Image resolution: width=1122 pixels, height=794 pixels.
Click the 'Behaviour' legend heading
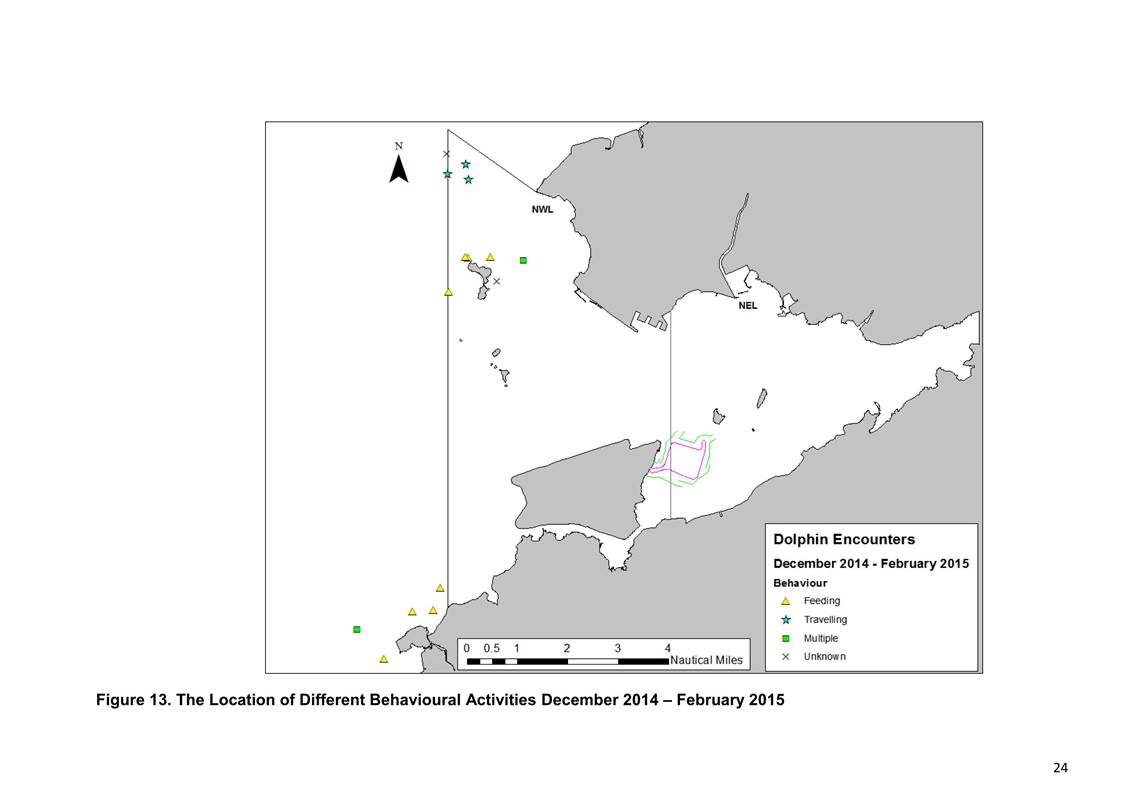click(800, 583)
